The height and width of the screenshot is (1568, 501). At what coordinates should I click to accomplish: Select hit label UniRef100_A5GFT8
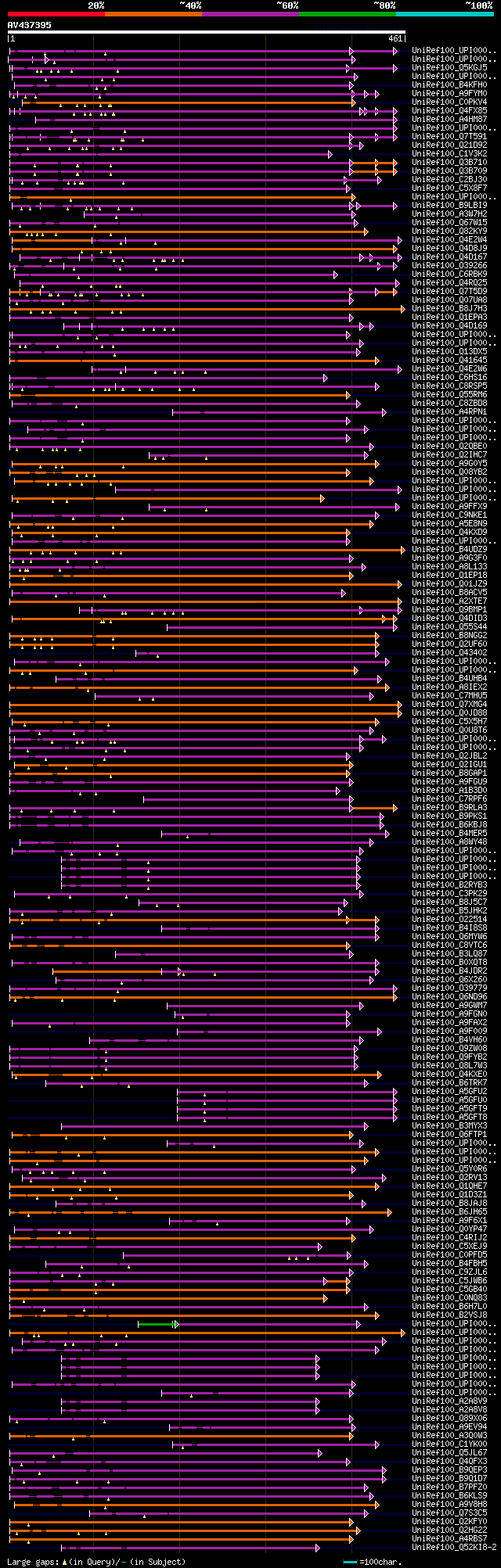point(451,1117)
